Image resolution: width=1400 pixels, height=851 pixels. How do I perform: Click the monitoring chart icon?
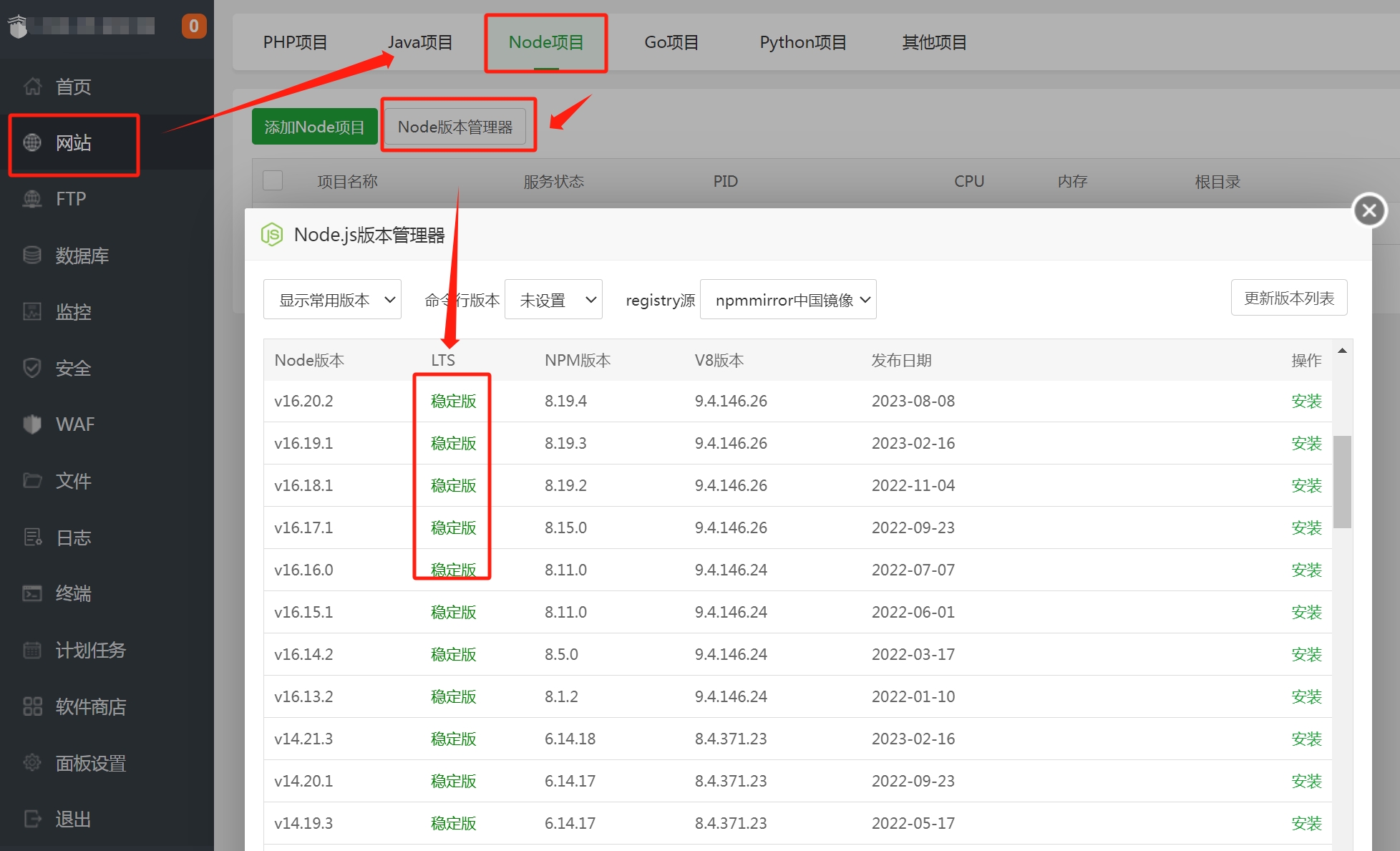tap(32, 312)
